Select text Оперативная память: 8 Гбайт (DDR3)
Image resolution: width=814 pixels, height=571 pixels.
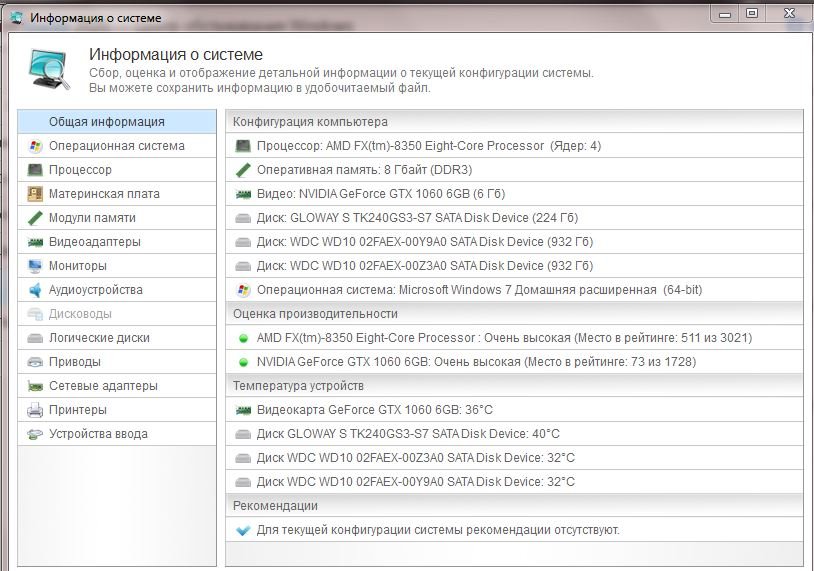[x=364, y=170]
